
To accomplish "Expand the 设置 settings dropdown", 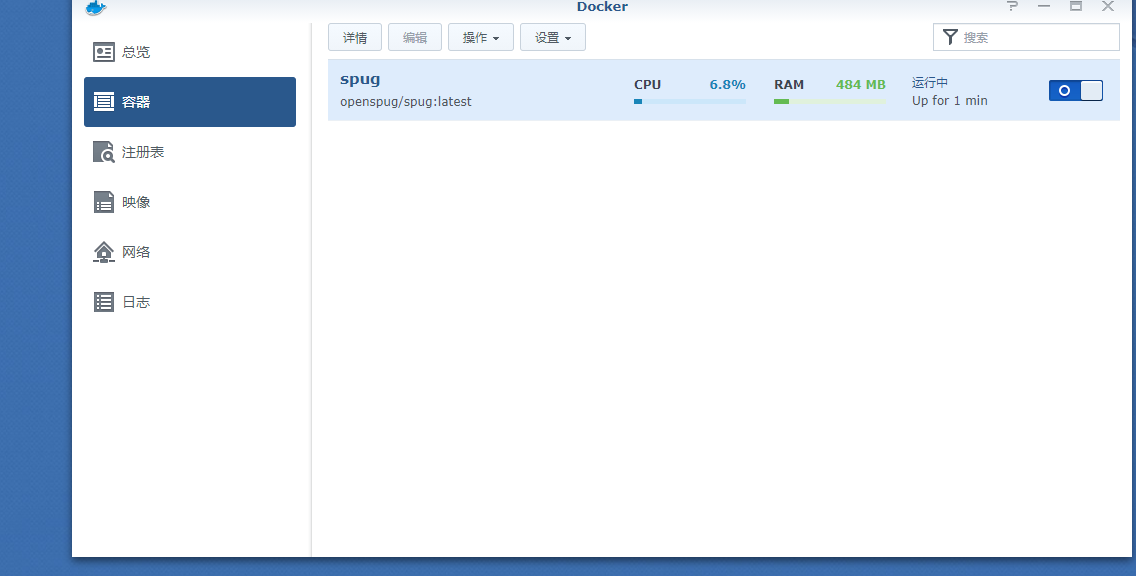I will pyautogui.click(x=553, y=38).
